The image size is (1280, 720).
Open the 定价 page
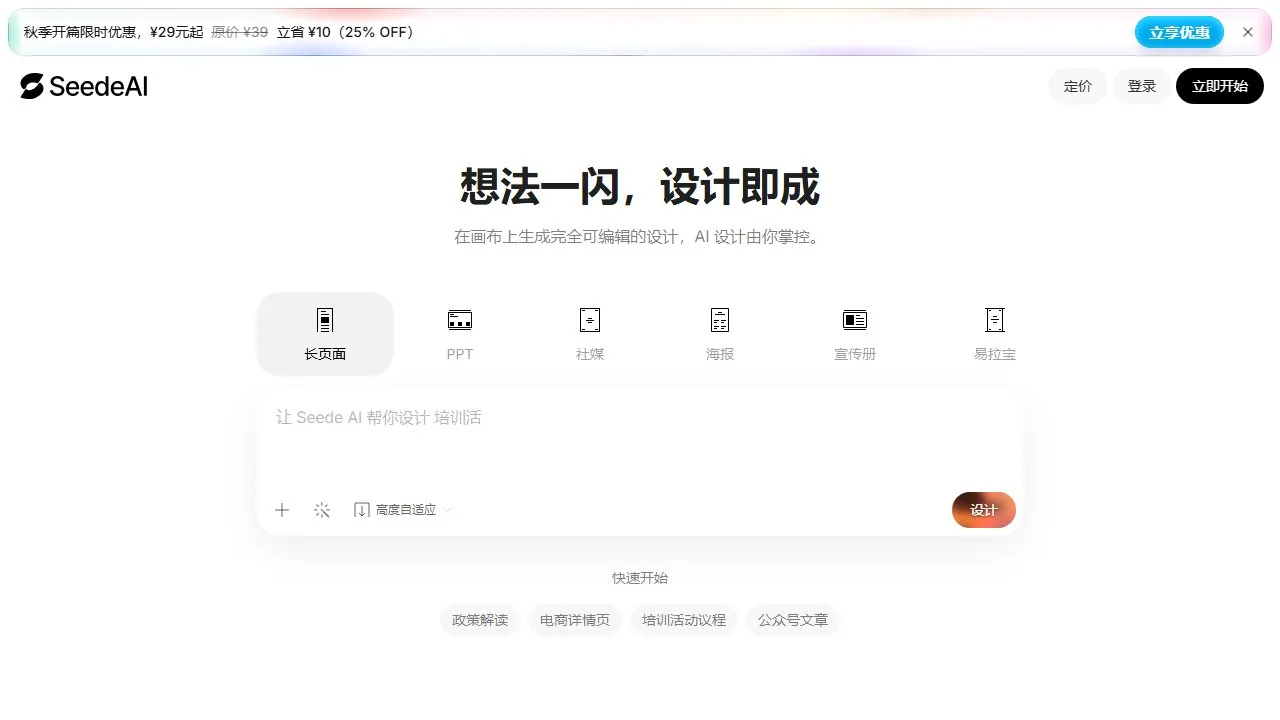1078,86
